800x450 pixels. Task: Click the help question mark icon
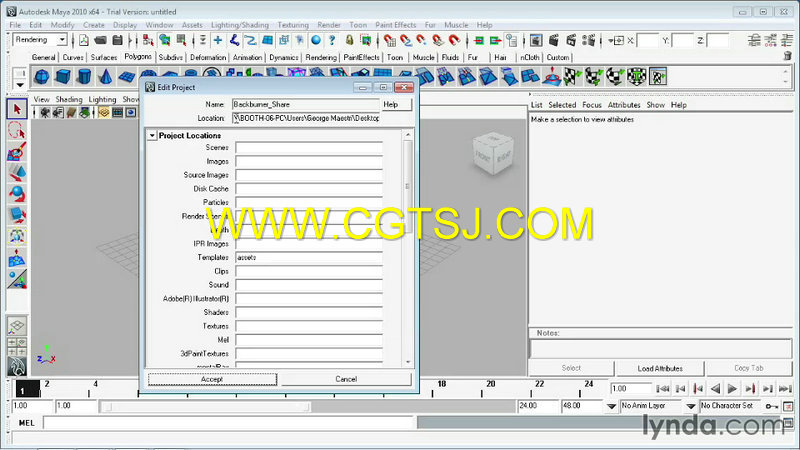[332, 40]
